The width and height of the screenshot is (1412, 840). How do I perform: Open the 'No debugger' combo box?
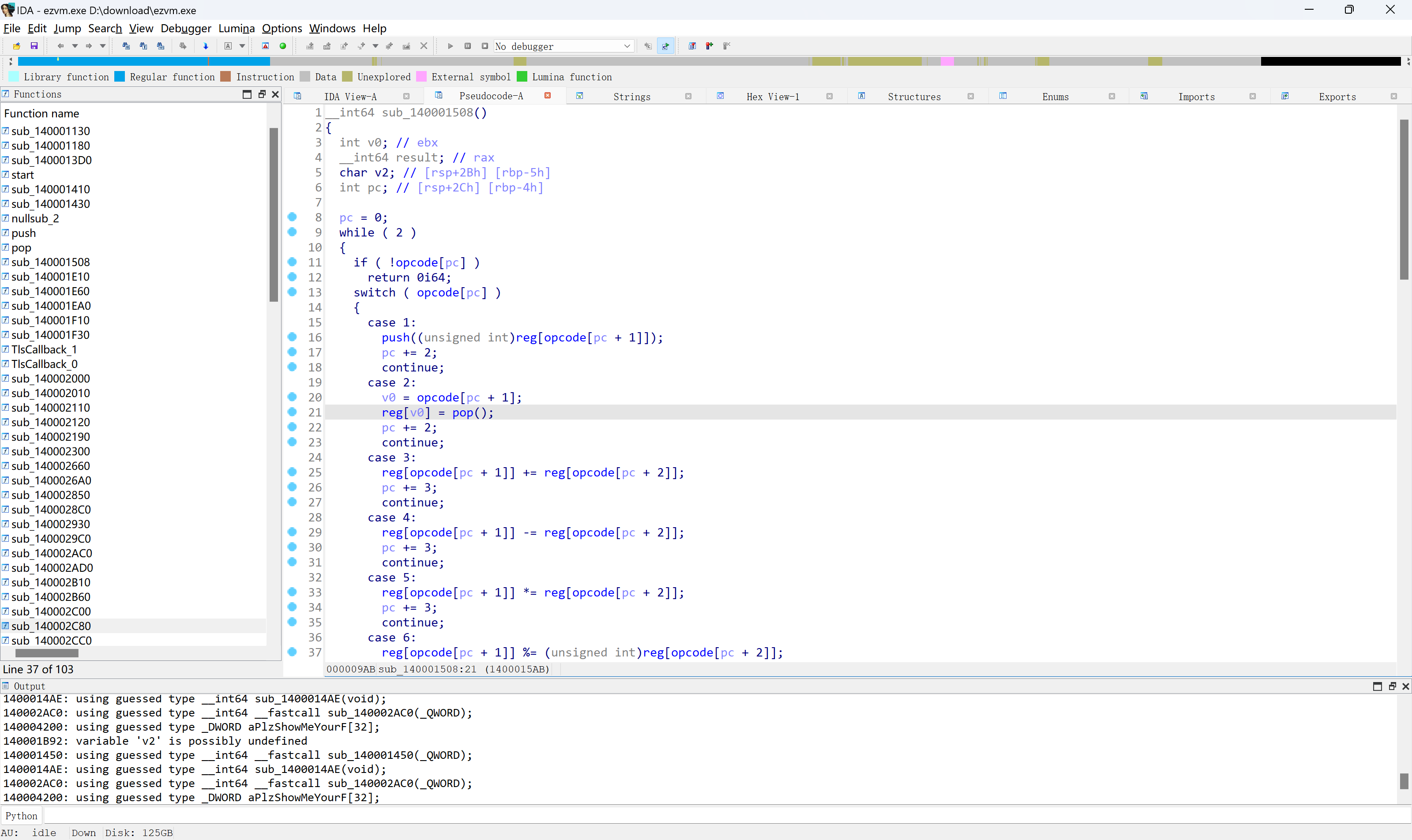point(564,46)
